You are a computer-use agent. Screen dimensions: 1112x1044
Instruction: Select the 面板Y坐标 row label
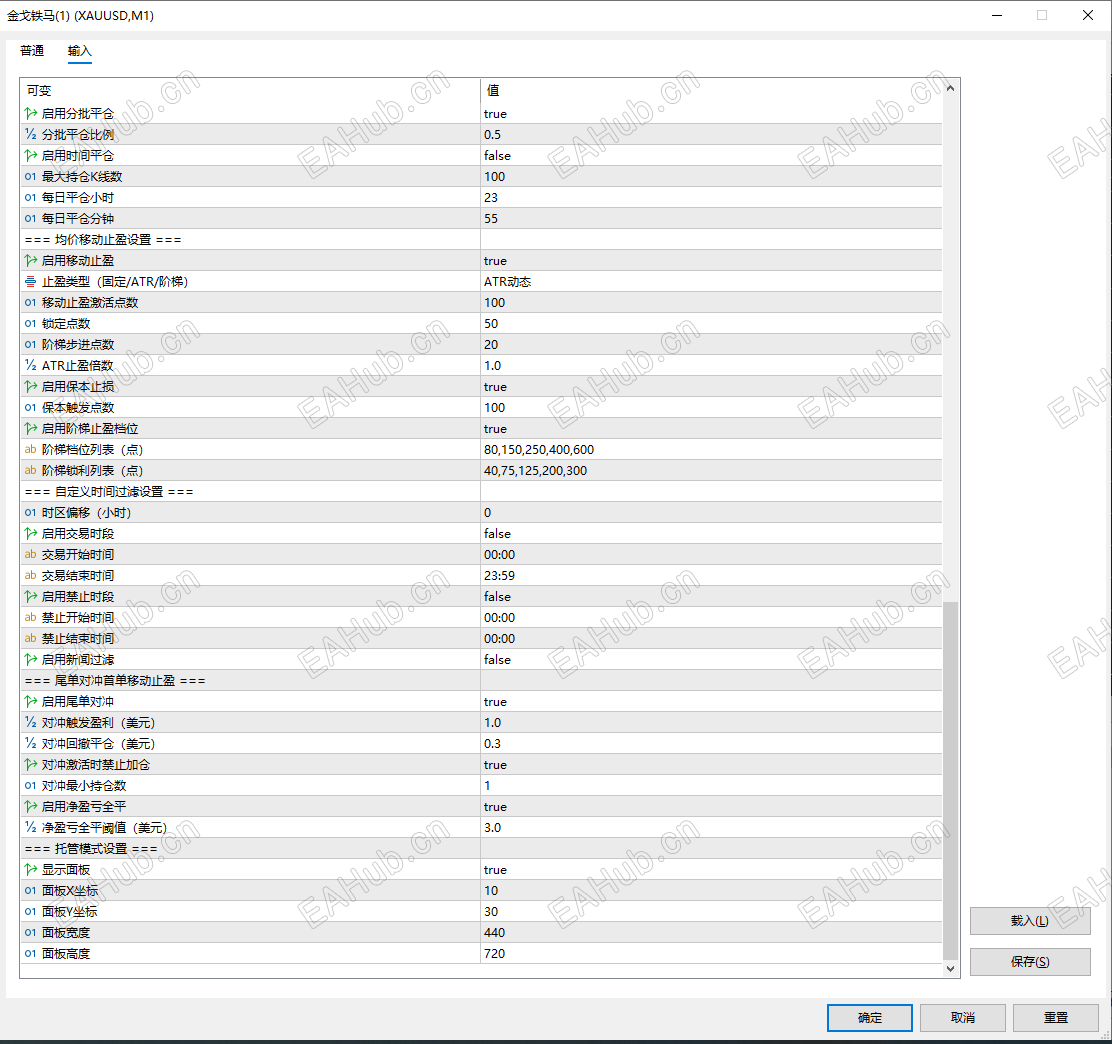coord(70,911)
